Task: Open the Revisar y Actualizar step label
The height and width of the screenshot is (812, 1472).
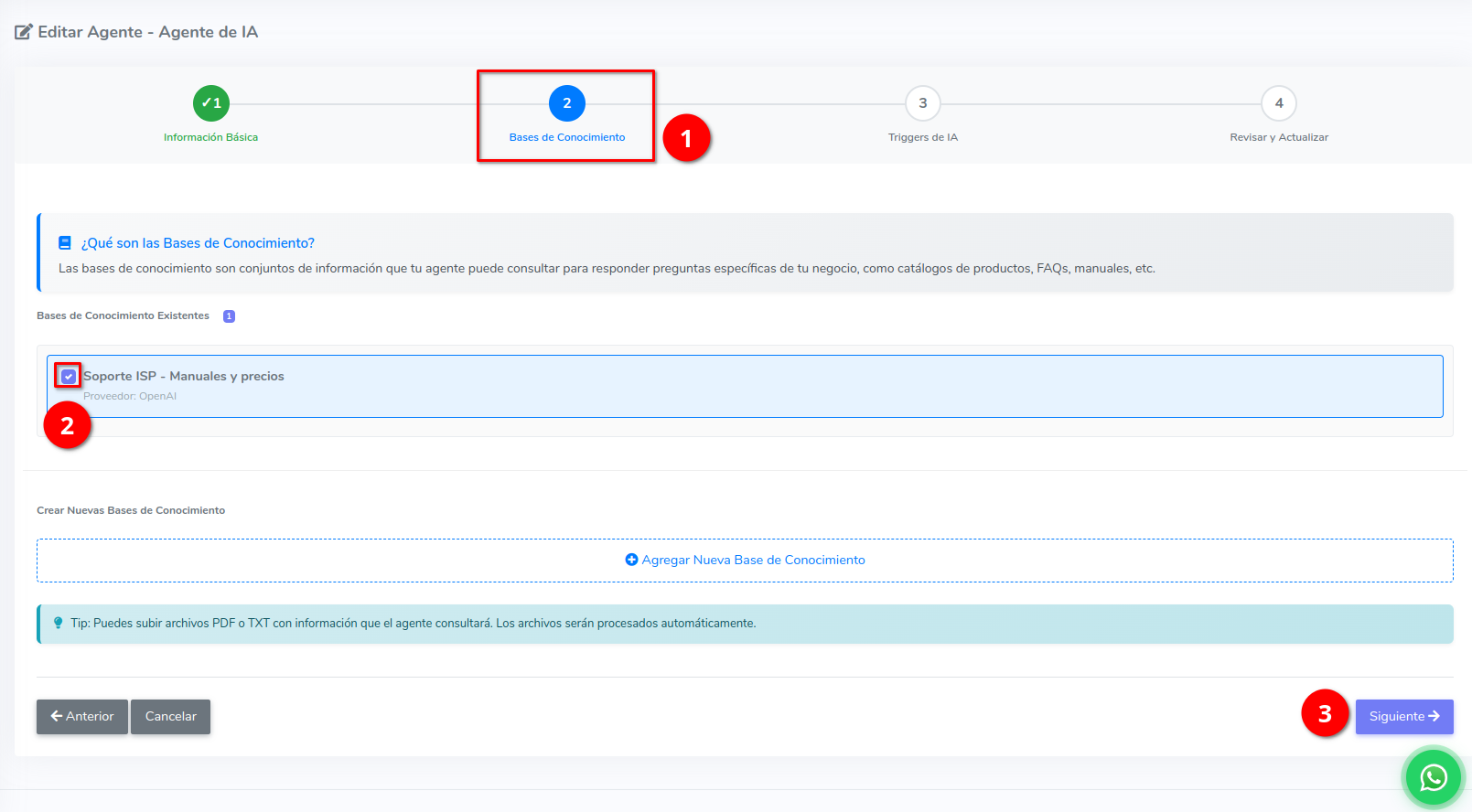Action: click(x=1278, y=137)
